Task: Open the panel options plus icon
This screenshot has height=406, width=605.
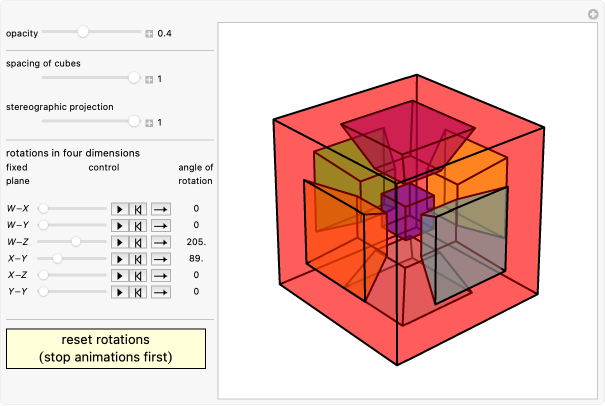Action: 593,14
